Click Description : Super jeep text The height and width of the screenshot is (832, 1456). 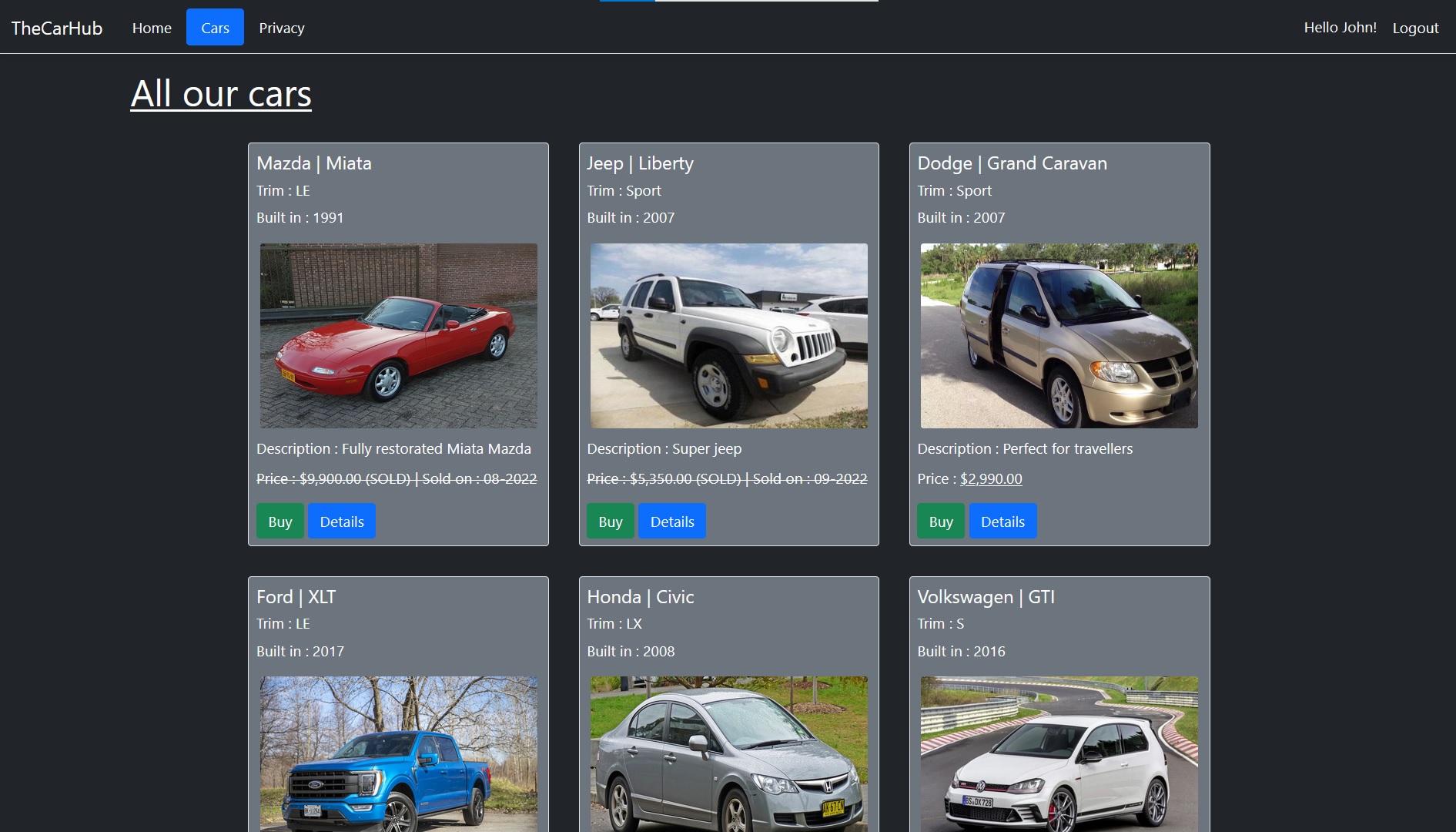[x=664, y=449]
